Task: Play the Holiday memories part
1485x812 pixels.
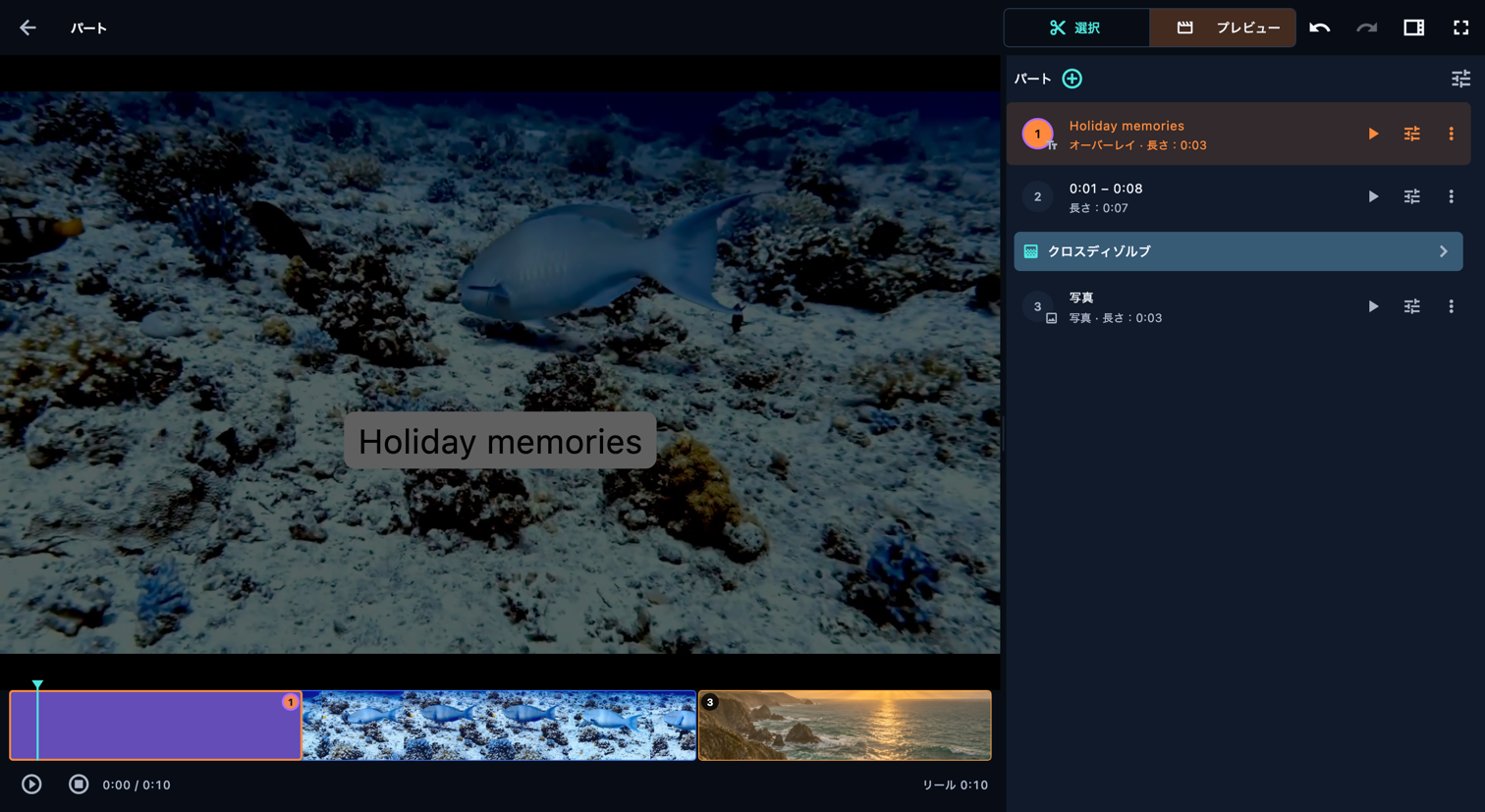Action: point(1373,134)
